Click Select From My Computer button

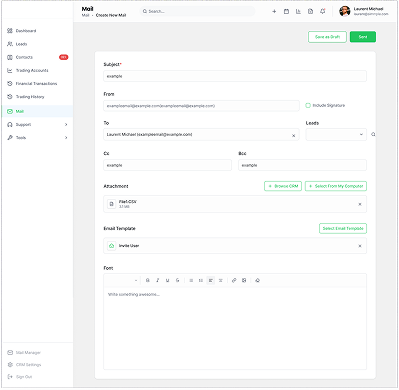pos(336,186)
